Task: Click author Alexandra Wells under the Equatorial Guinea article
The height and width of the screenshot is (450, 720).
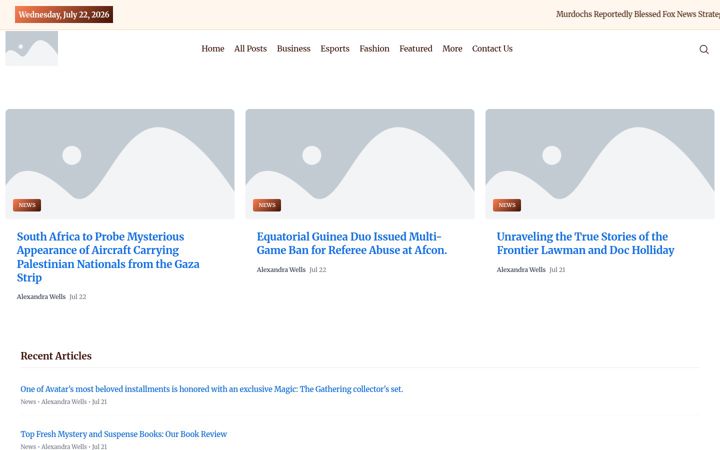Action: (281, 270)
